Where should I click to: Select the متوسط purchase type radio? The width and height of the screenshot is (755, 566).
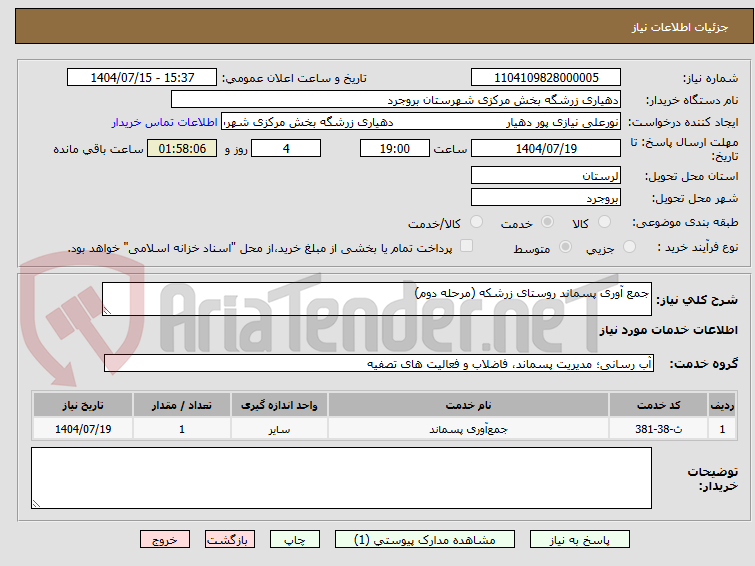(x=565, y=247)
